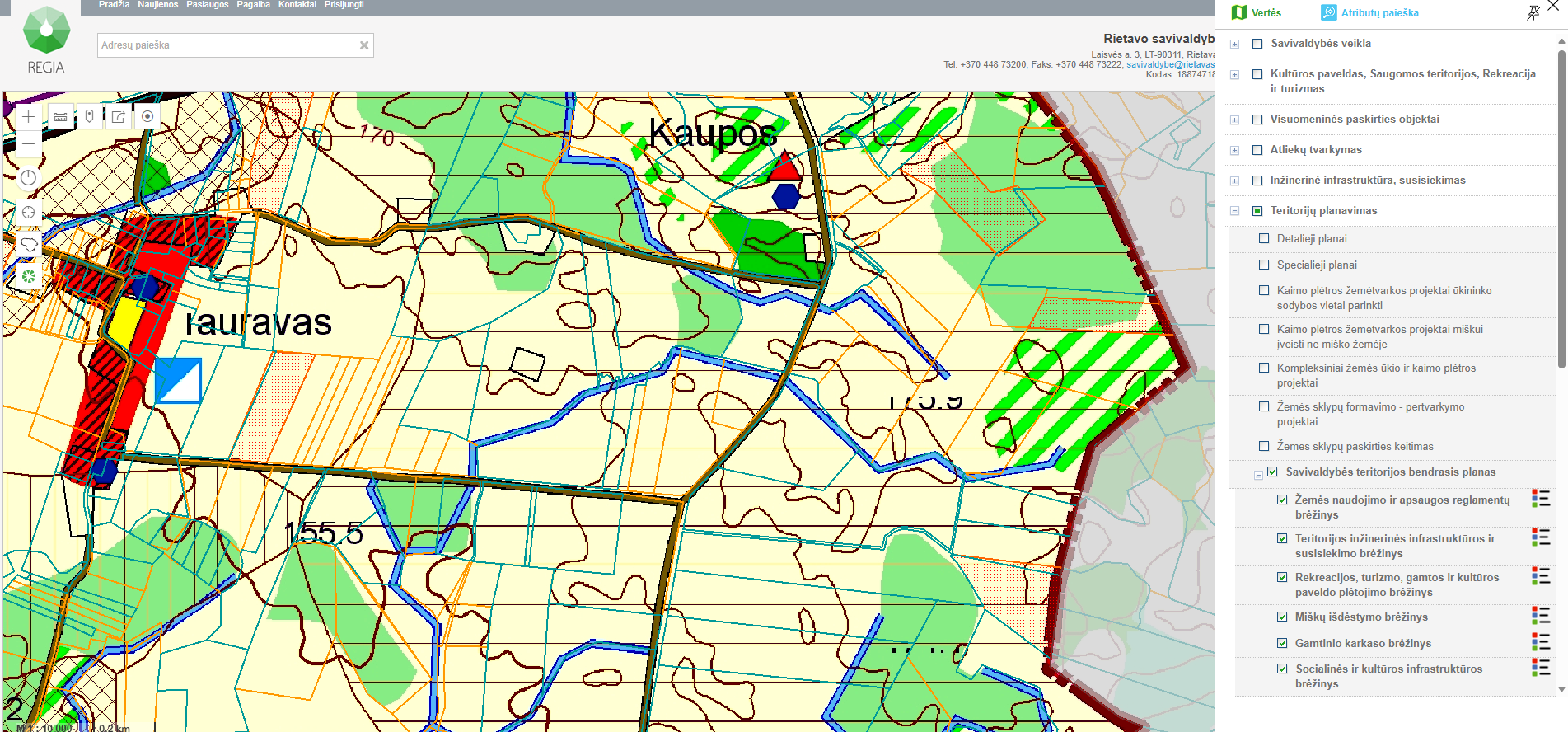1568x732 pixels.
Task: Click the layer panel scrollbar thumb
Action: tap(1561, 209)
